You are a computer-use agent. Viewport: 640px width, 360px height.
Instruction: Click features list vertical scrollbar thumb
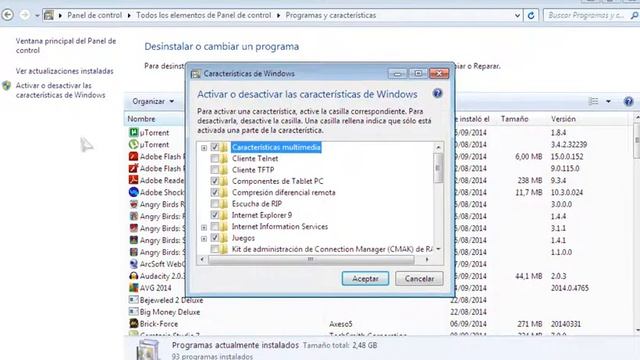tap(438, 168)
